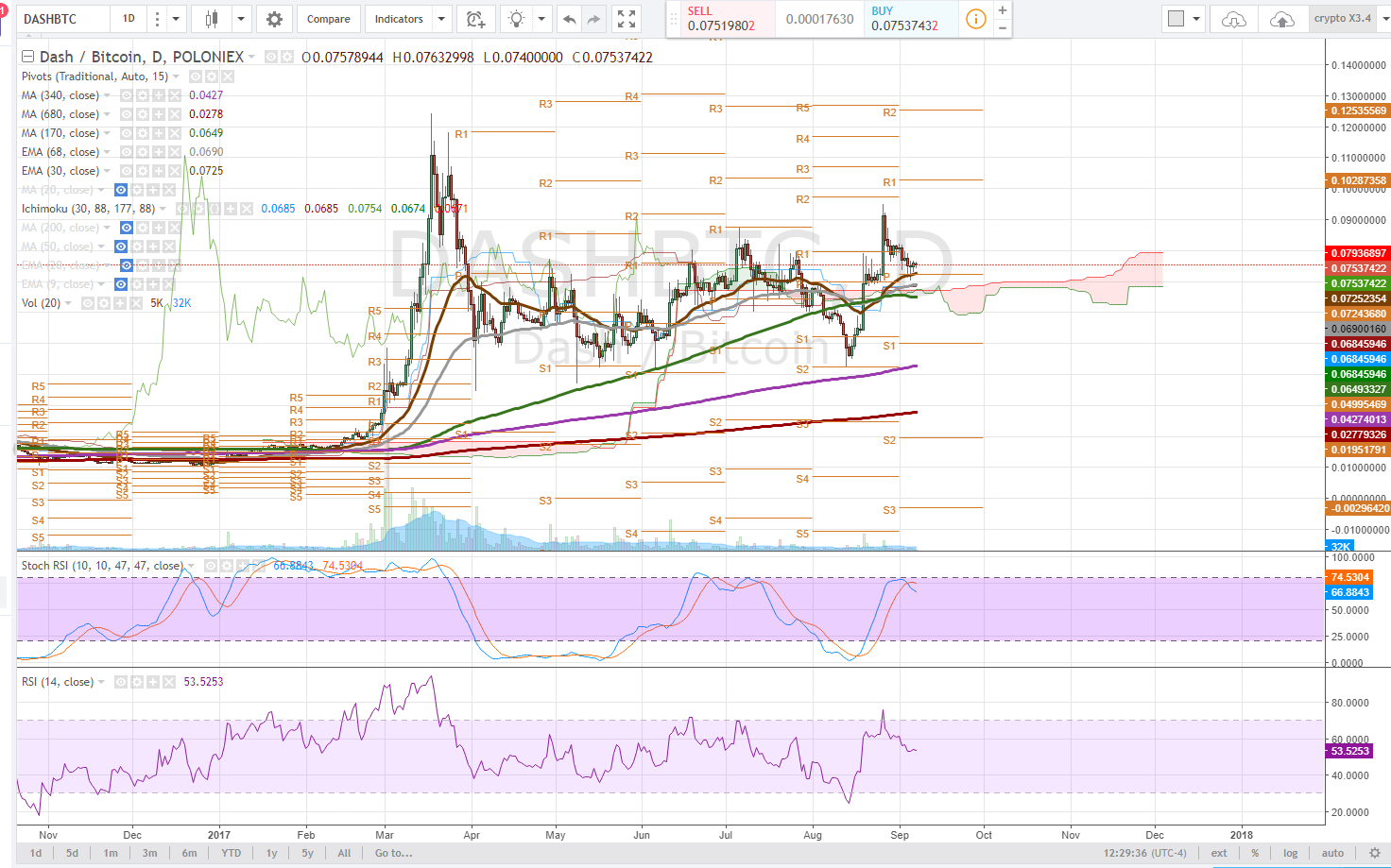1391x868 pixels.
Task: Click the Compare button
Action: (x=328, y=19)
